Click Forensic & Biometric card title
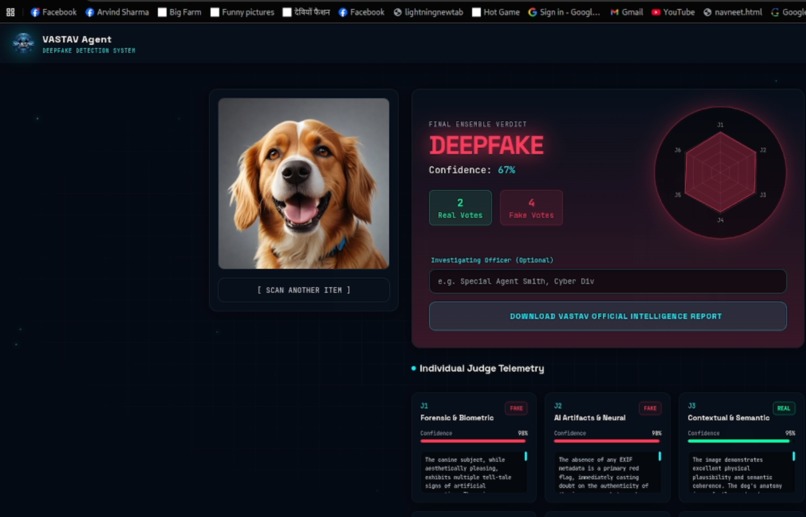 click(457, 418)
